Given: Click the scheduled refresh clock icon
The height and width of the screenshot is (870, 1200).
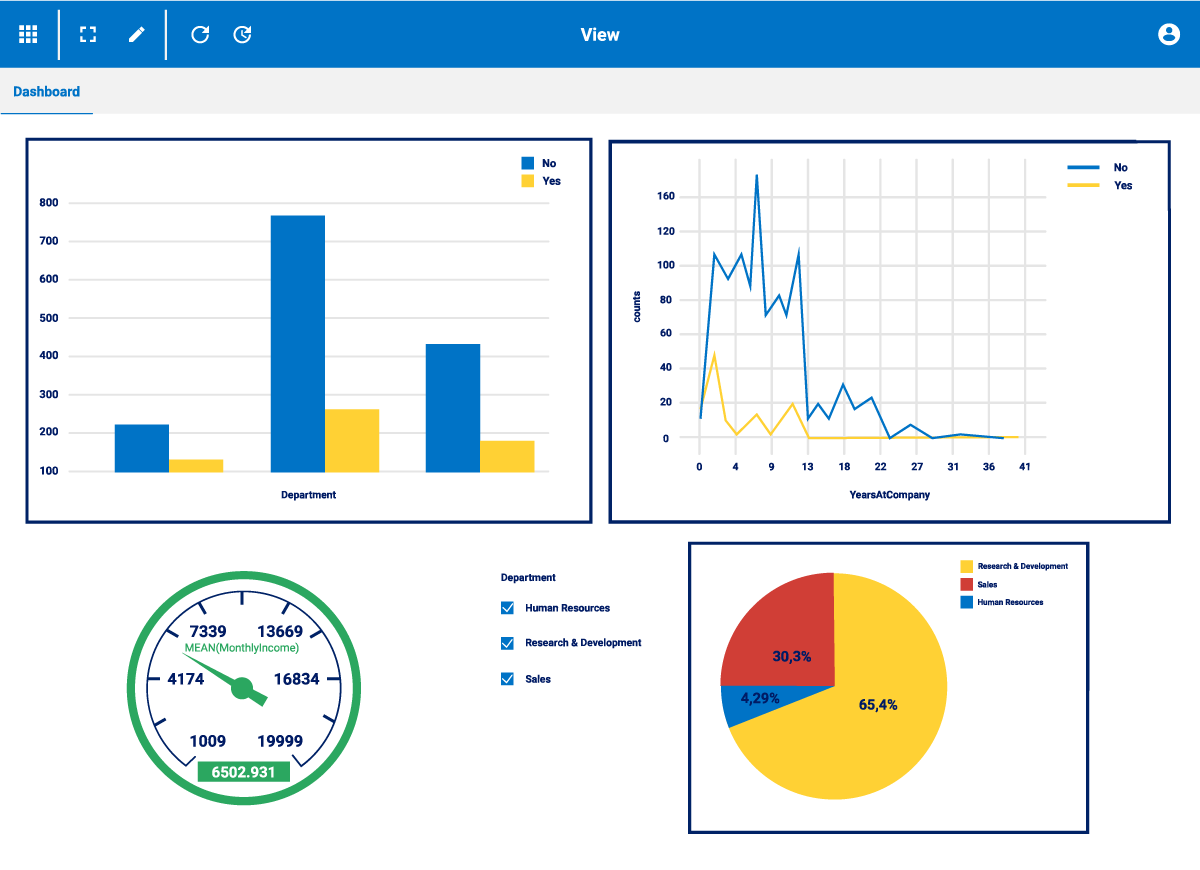Looking at the screenshot, I should [x=242, y=34].
